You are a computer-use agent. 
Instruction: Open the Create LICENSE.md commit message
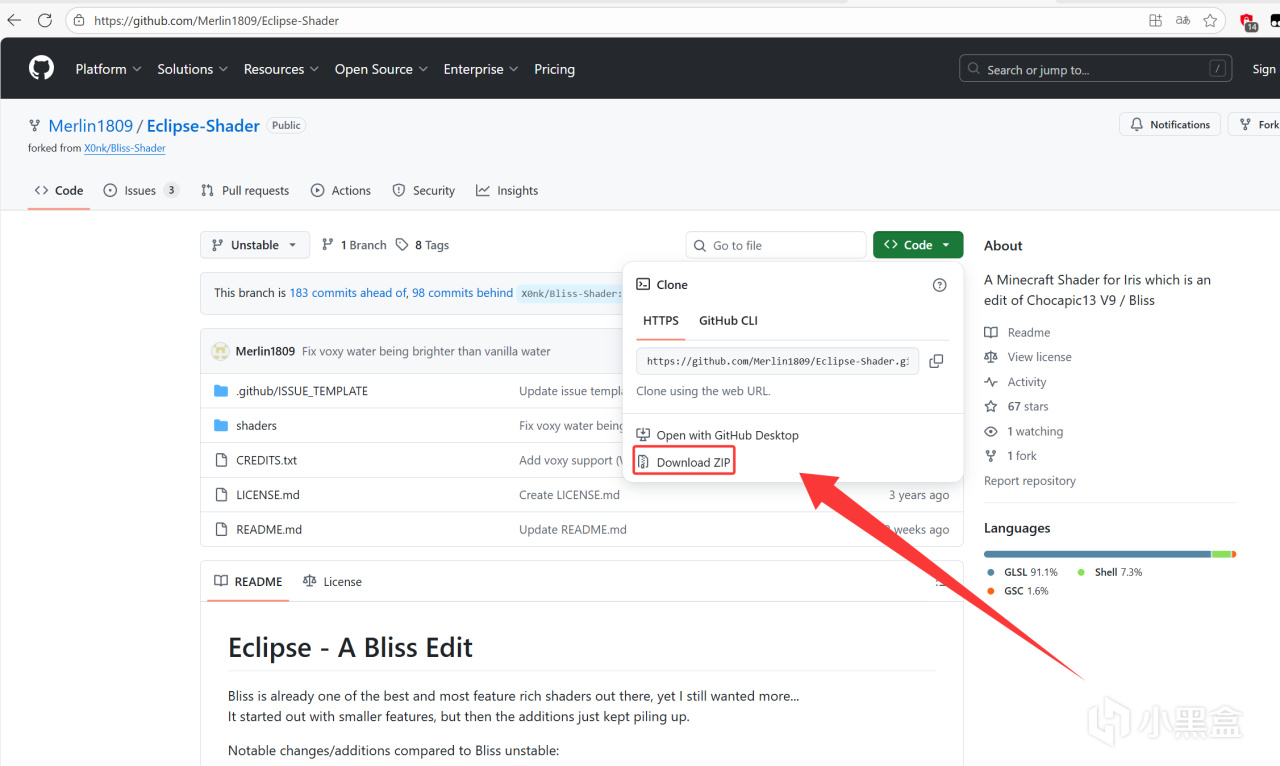569,495
